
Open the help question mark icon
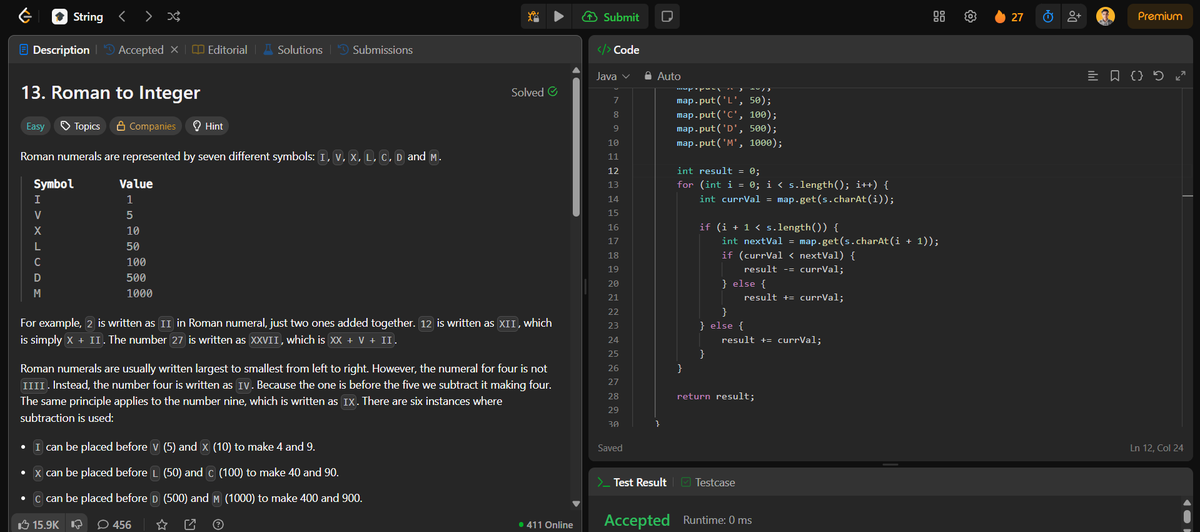[x=217, y=524]
